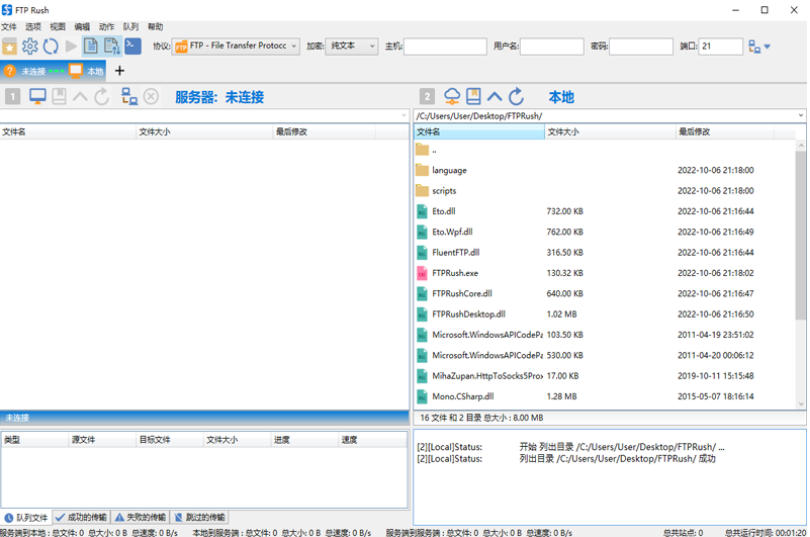This screenshot has width=810, height=537.
Task: Add a new tab with plus button
Action: [120, 71]
